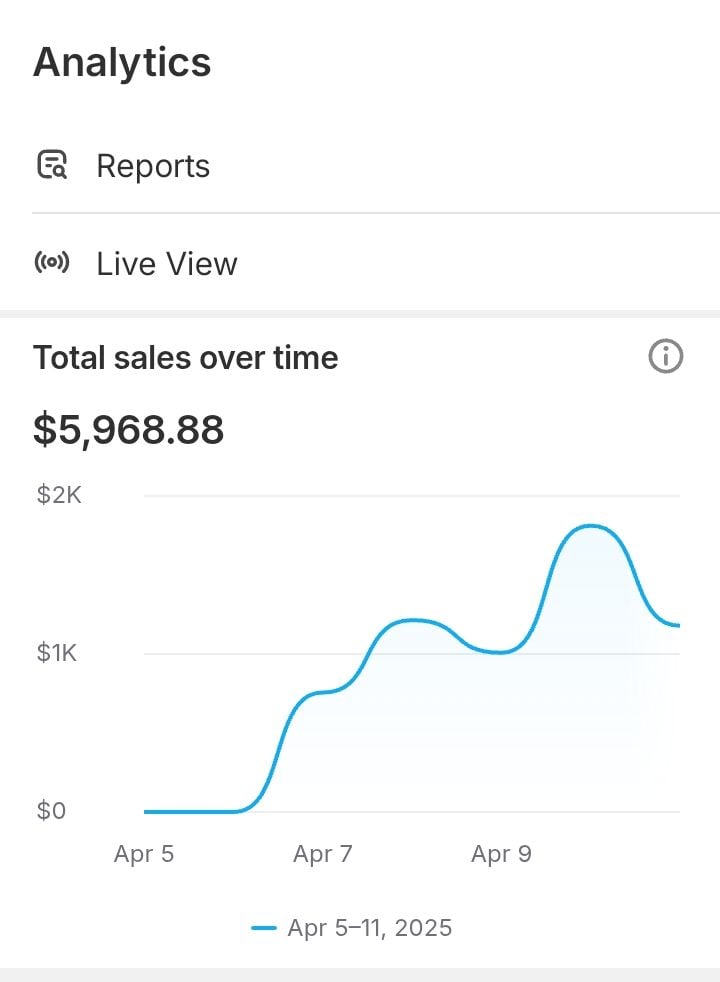Tap the blue legend line marker
This screenshot has height=982, width=720.
click(x=265, y=927)
